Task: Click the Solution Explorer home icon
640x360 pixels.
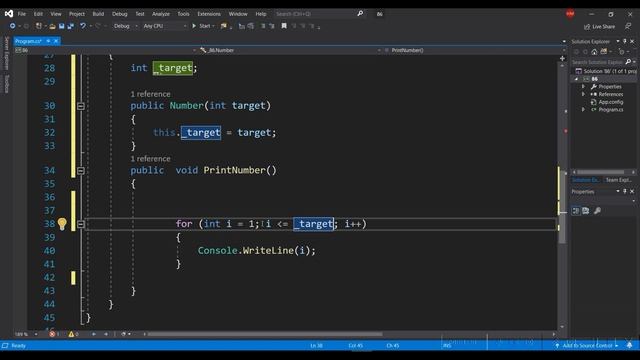Action: [x=594, y=52]
